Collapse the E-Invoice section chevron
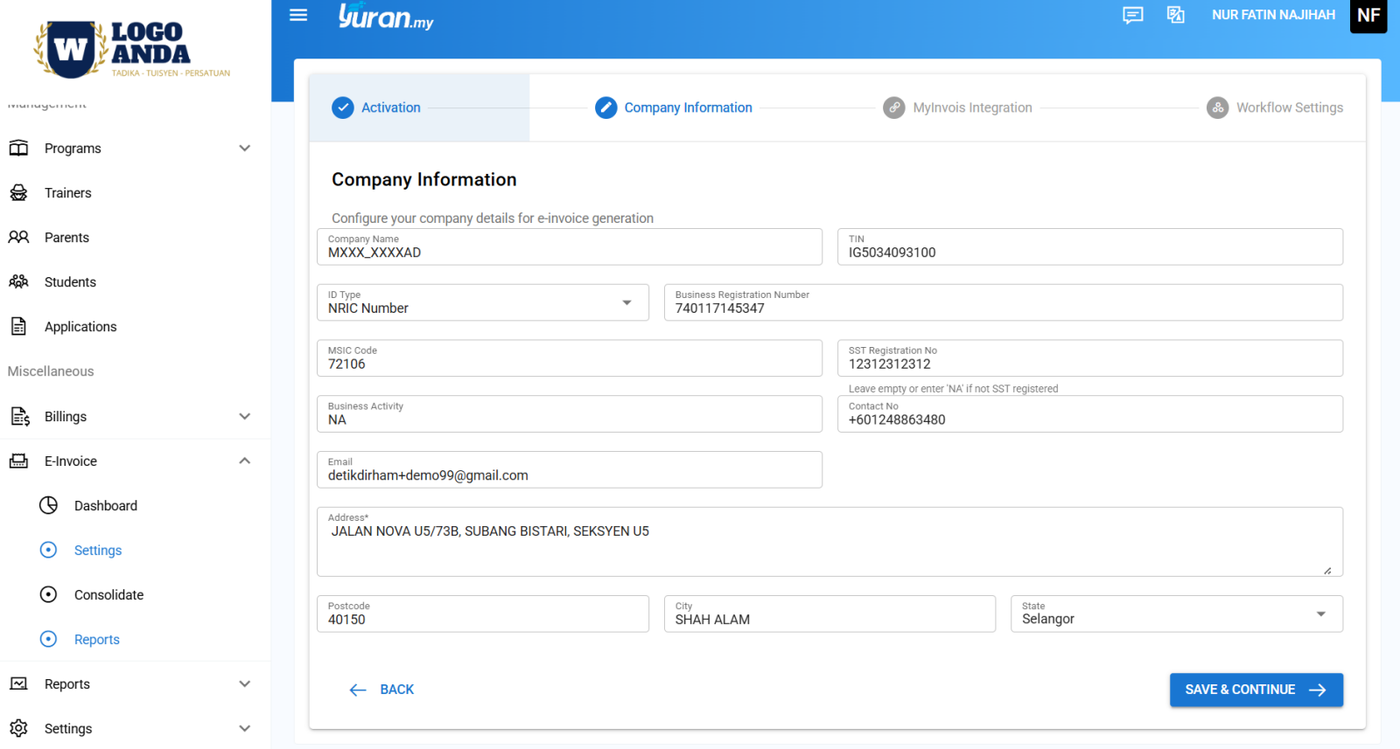The height and width of the screenshot is (749, 1400). click(x=245, y=461)
